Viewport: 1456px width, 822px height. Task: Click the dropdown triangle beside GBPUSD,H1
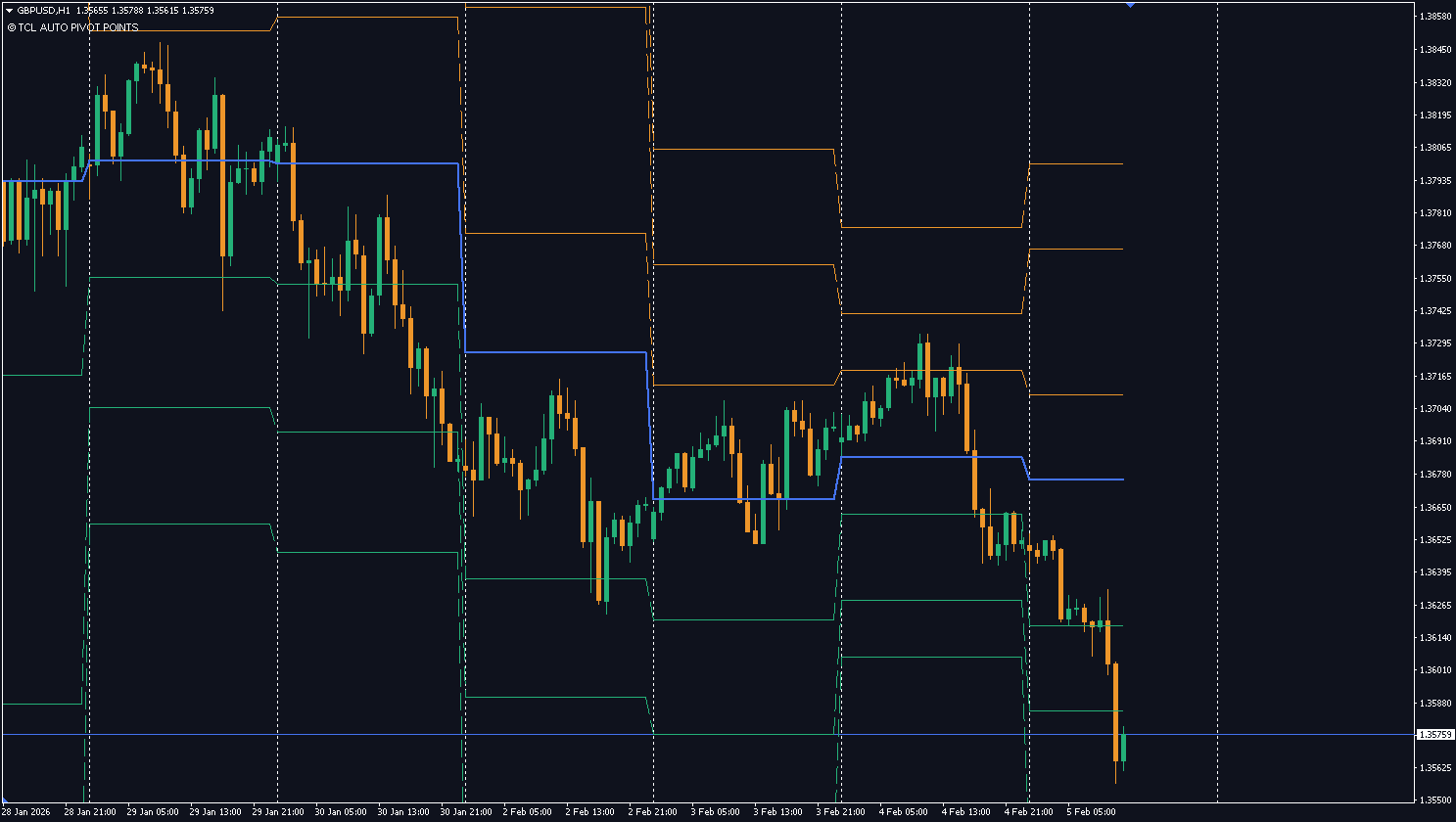tap(9, 11)
